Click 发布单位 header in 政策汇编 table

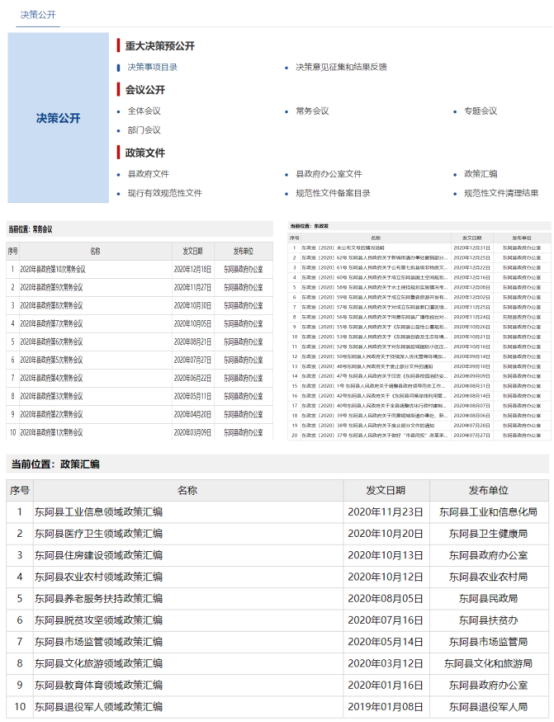tap(488, 490)
